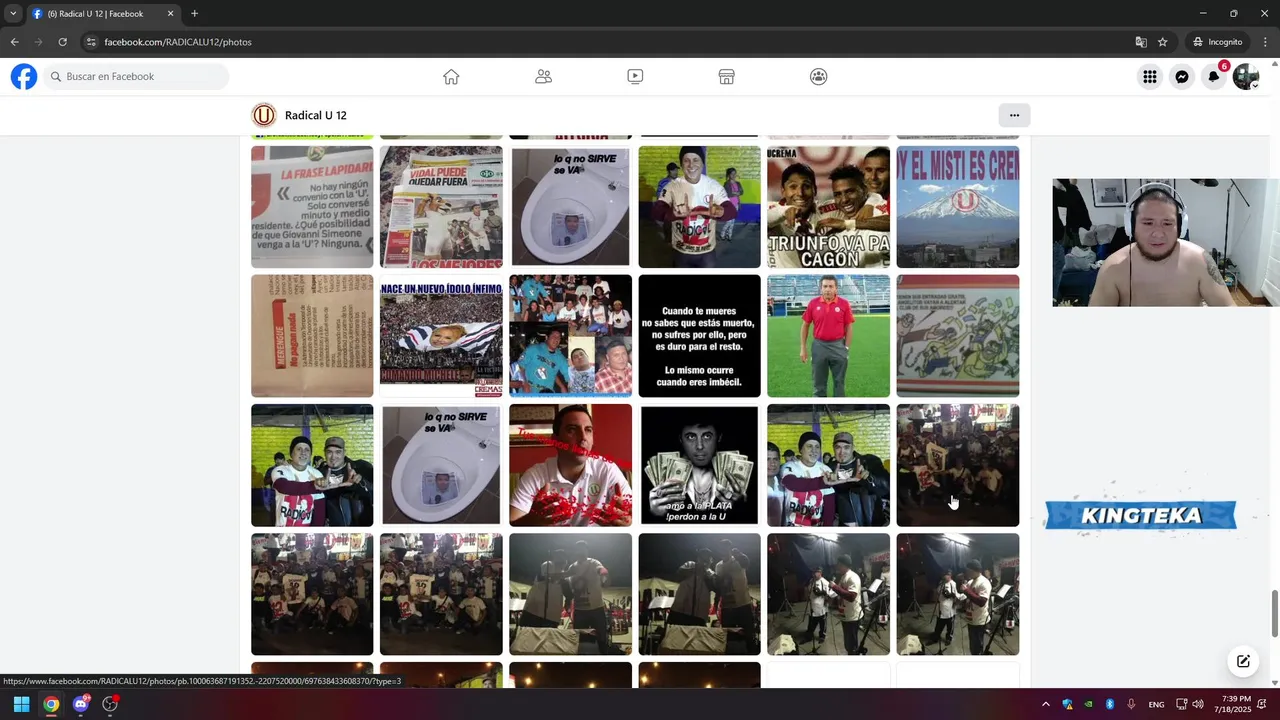The width and height of the screenshot is (1280, 720).
Task: Open the man holding red flowers photo
Action: (x=570, y=465)
